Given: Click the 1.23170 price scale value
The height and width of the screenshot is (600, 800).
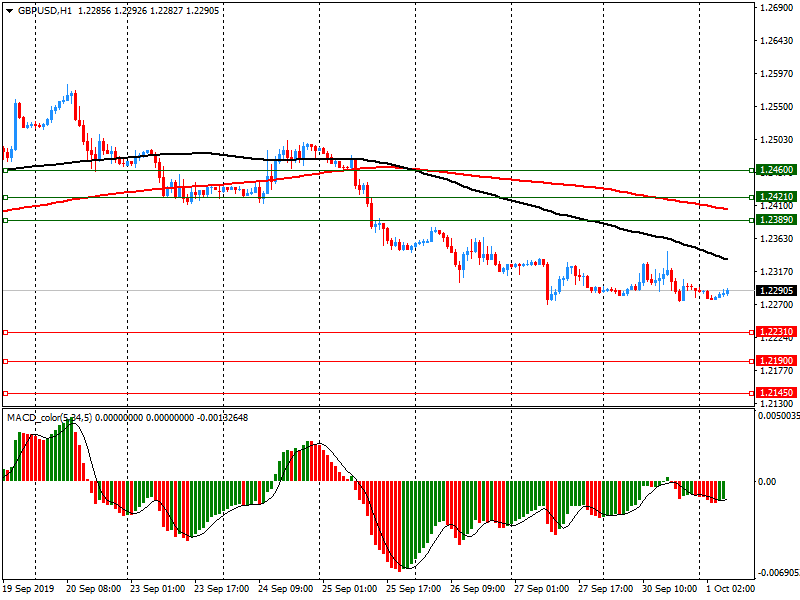Looking at the screenshot, I should pyautogui.click(x=777, y=272).
